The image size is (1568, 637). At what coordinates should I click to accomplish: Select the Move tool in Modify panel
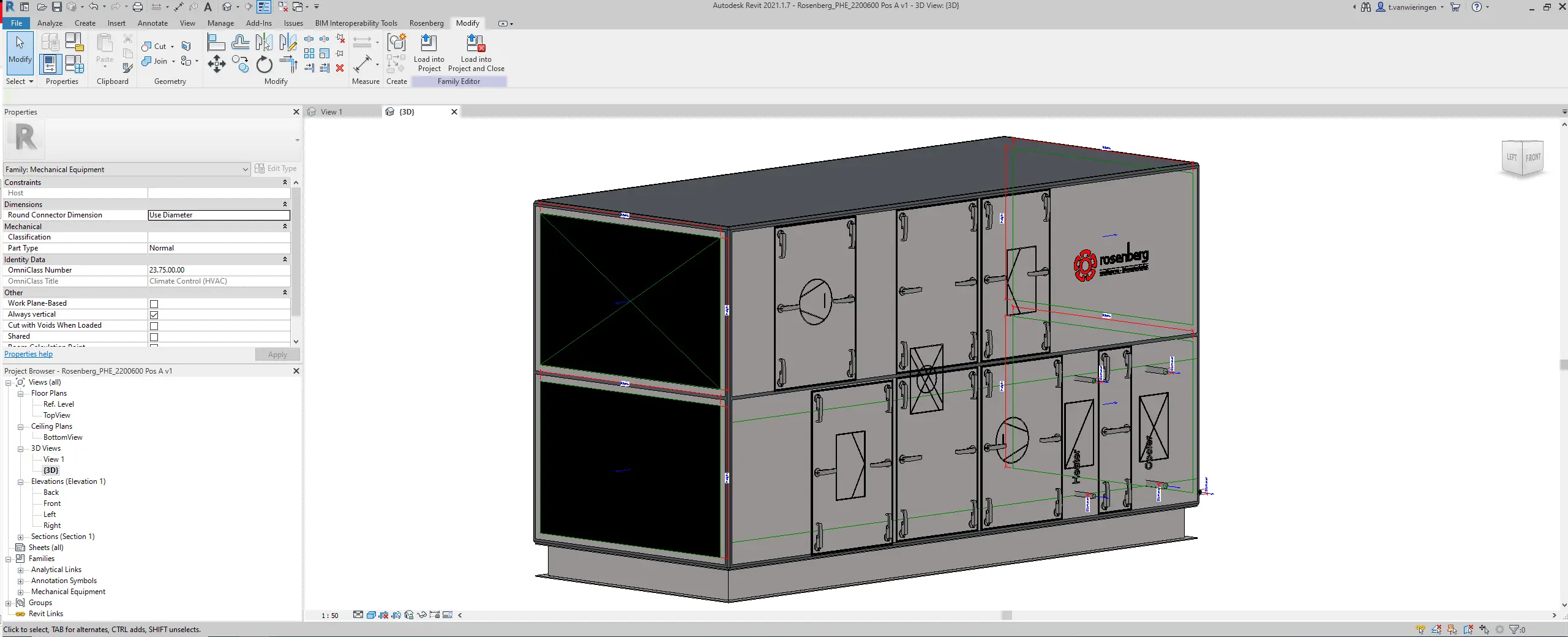click(216, 64)
